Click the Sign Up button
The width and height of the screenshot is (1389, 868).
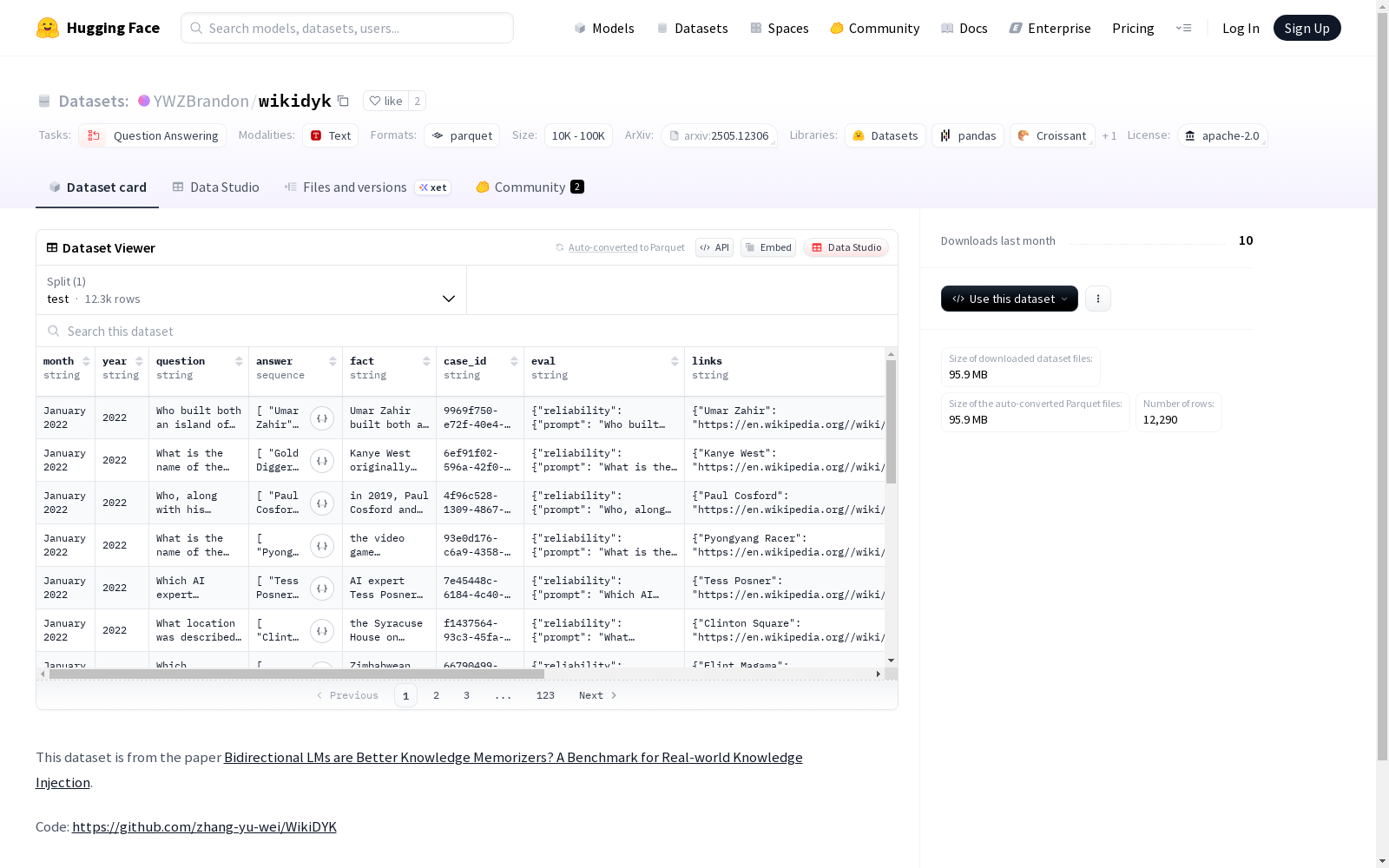1307,28
